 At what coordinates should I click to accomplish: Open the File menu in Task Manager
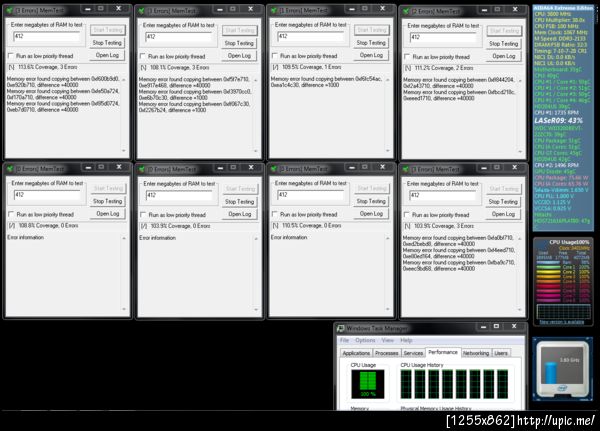point(344,340)
